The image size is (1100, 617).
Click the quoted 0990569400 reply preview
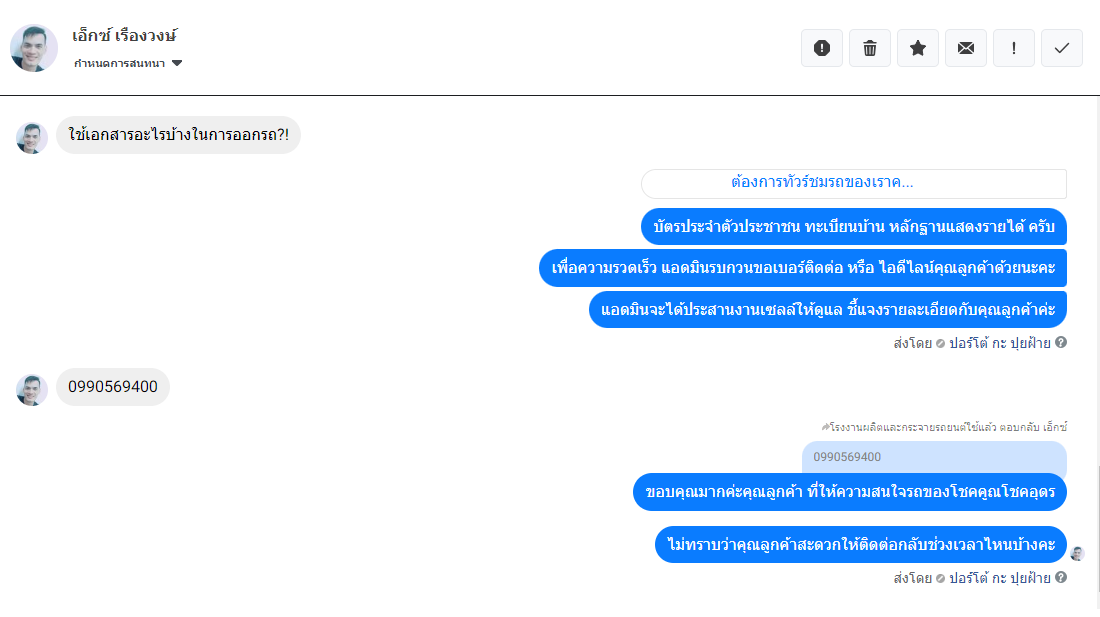point(934,457)
